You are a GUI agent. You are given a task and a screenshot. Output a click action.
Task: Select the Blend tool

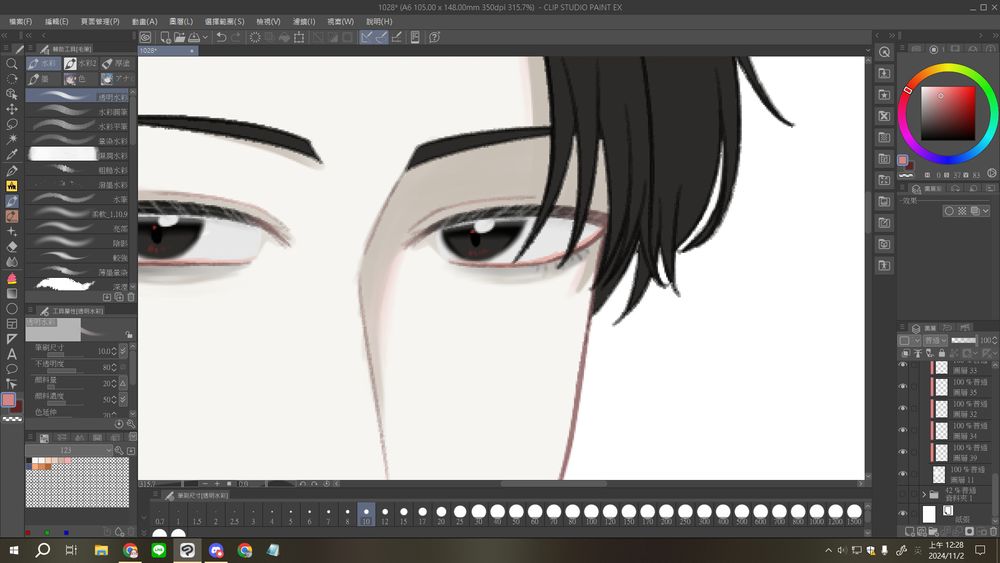point(11,262)
